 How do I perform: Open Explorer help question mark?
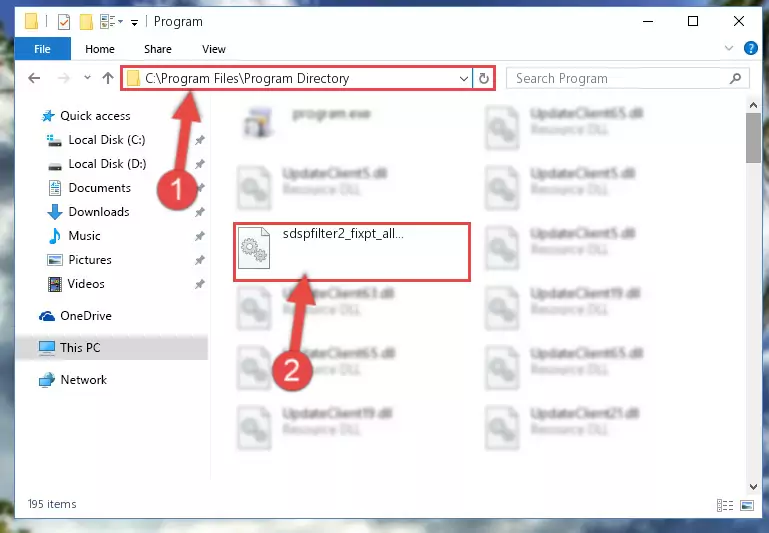tap(750, 48)
